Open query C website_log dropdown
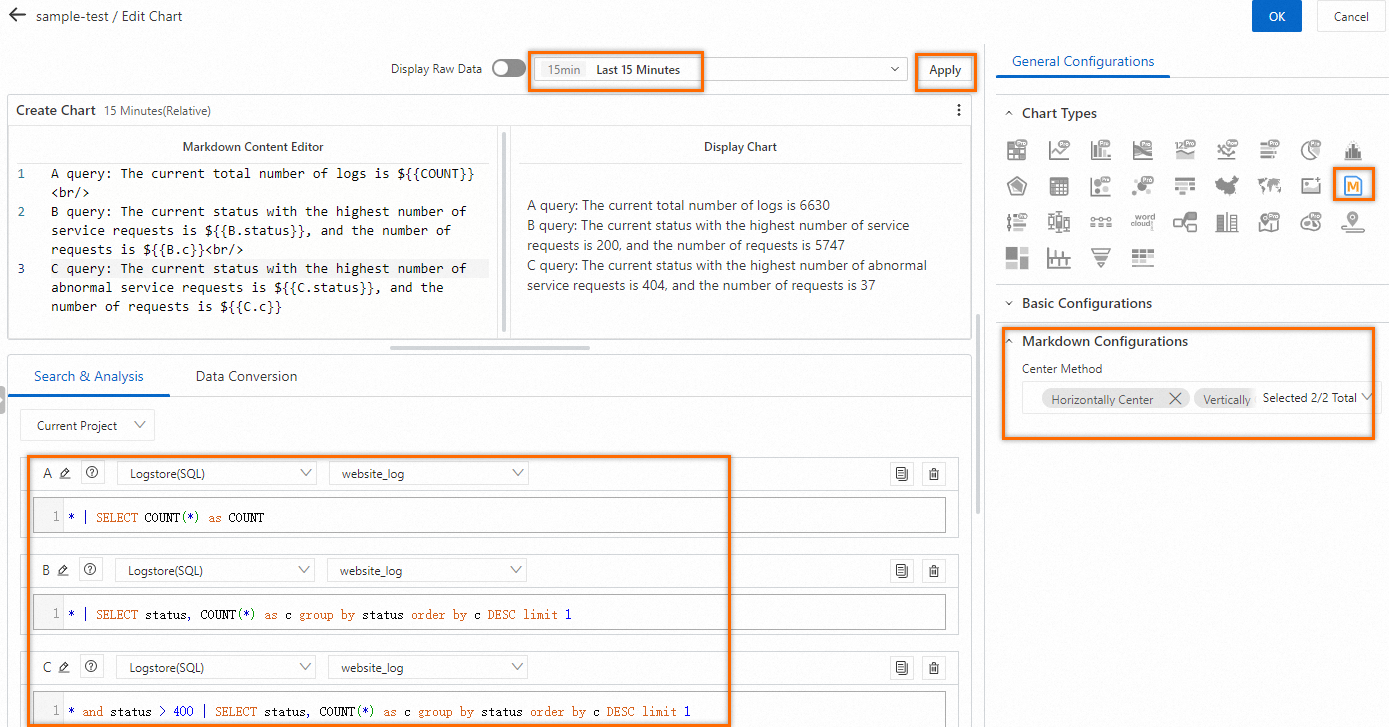The image size is (1389, 727). (x=428, y=668)
